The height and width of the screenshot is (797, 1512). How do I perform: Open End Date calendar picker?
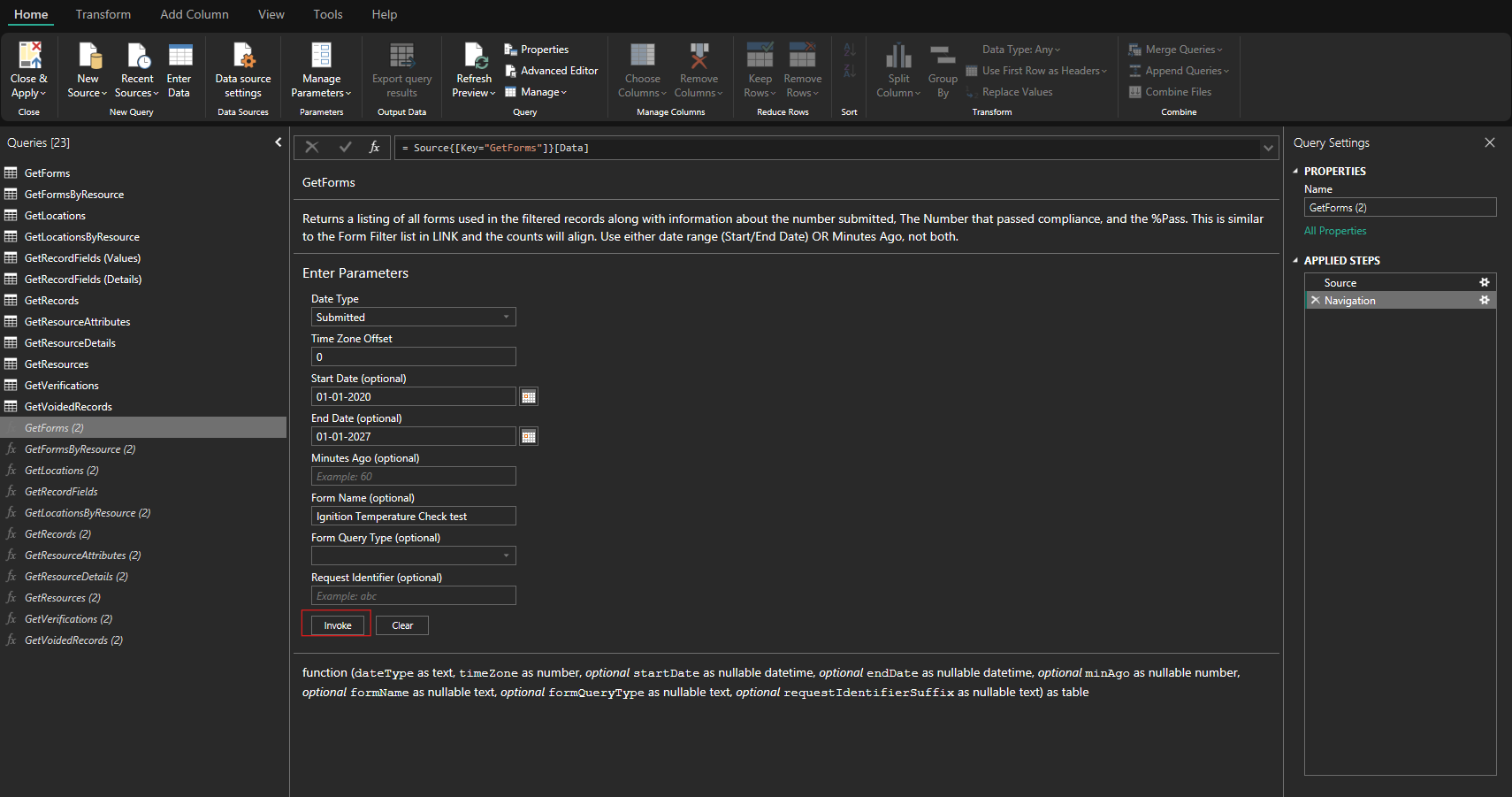tap(529, 437)
